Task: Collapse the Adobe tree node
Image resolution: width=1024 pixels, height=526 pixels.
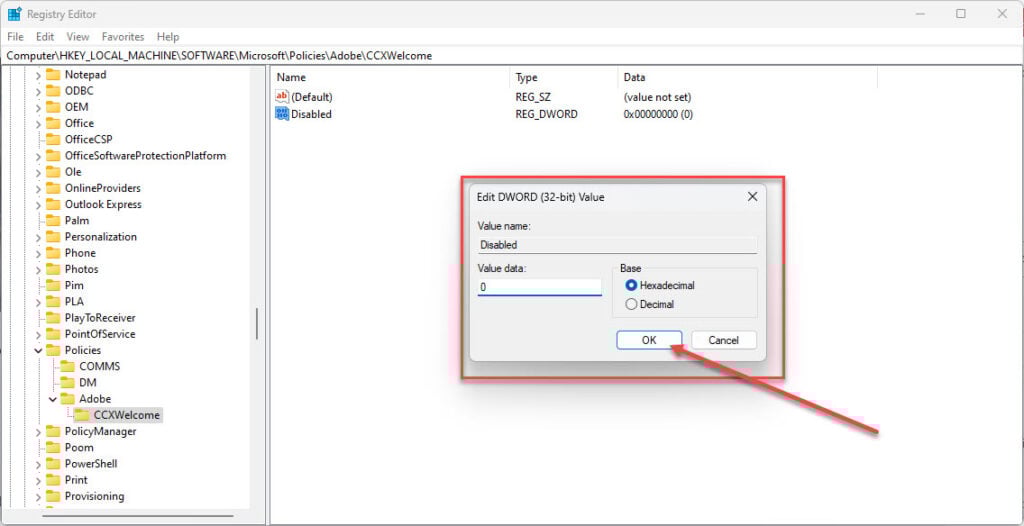Action: pos(53,399)
